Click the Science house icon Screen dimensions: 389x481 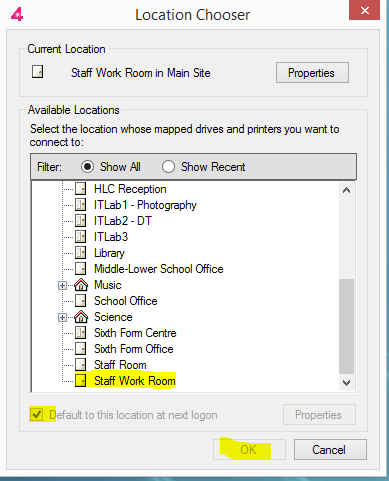(81, 317)
